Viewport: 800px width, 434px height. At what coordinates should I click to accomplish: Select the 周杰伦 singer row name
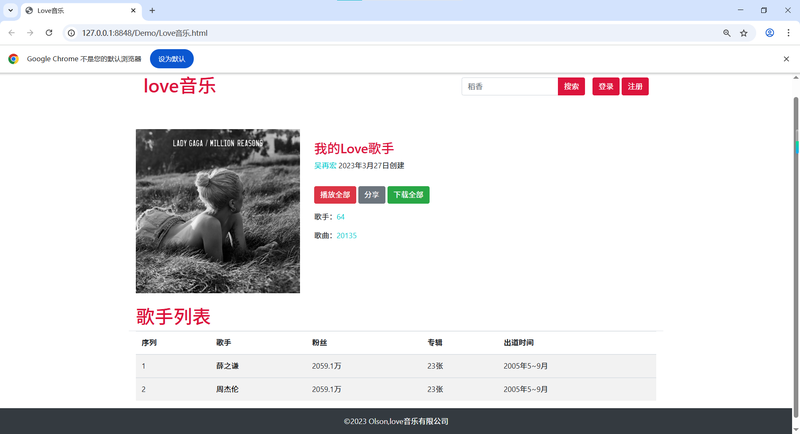tap(227, 389)
